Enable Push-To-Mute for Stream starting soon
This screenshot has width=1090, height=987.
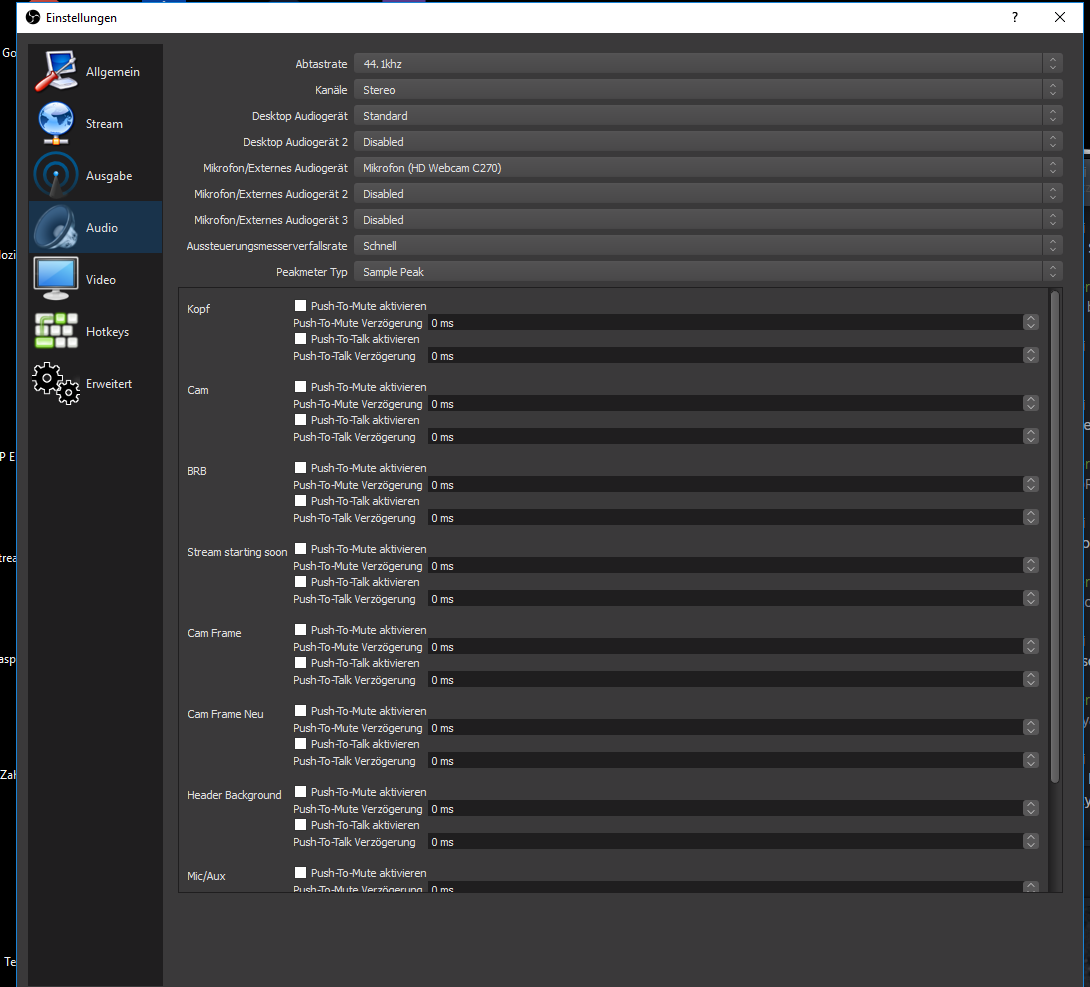(x=300, y=548)
